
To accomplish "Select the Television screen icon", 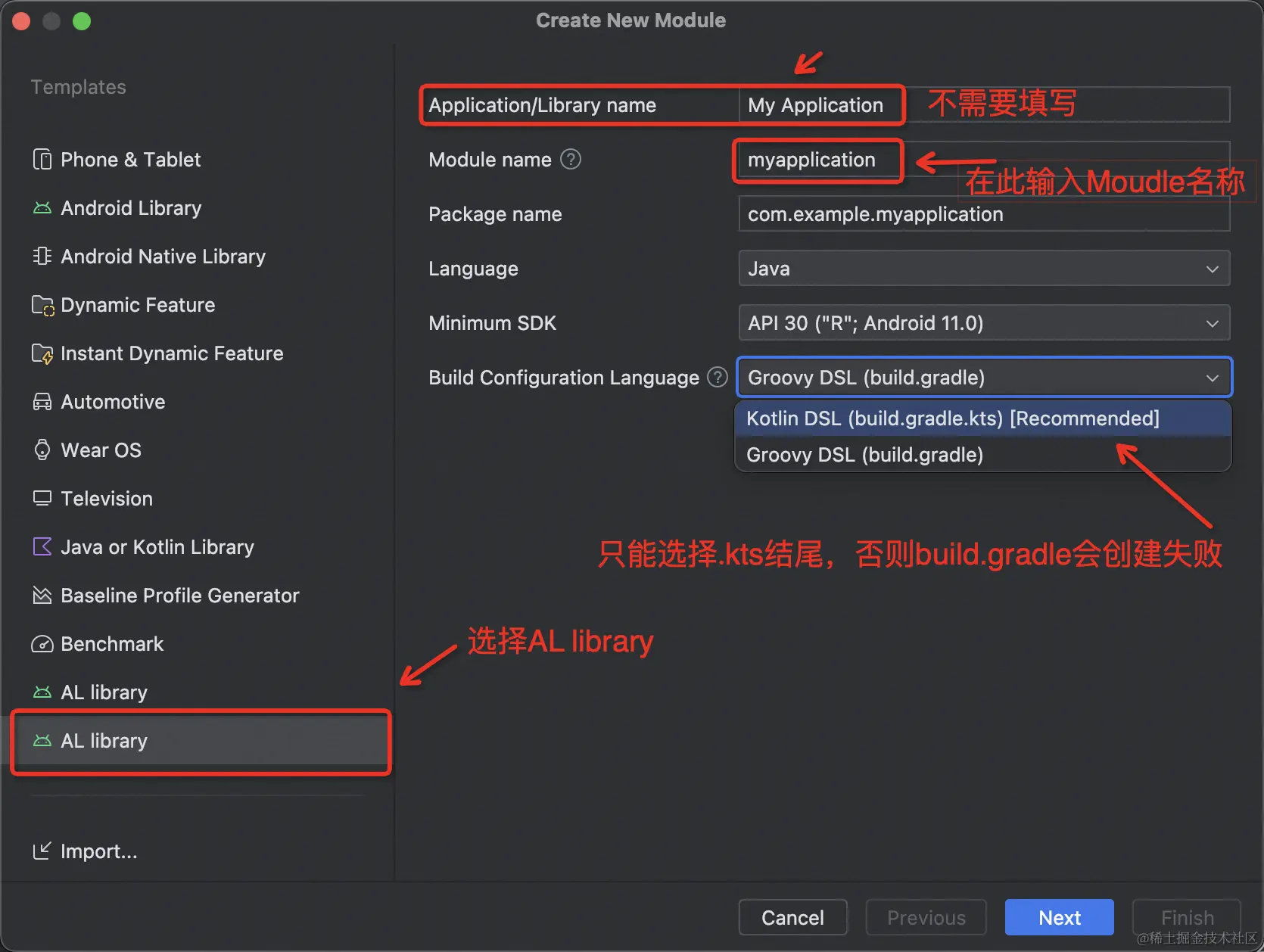I will point(42,498).
